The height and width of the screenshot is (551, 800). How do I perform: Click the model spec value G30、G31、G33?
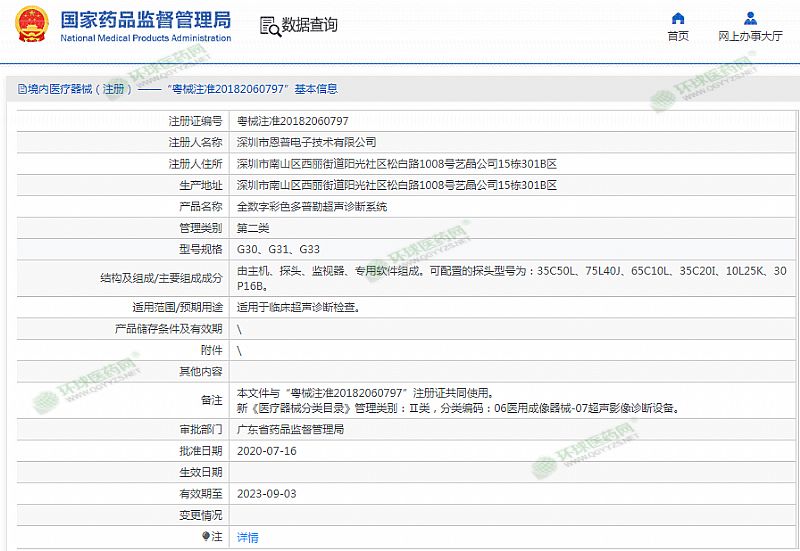(278, 249)
